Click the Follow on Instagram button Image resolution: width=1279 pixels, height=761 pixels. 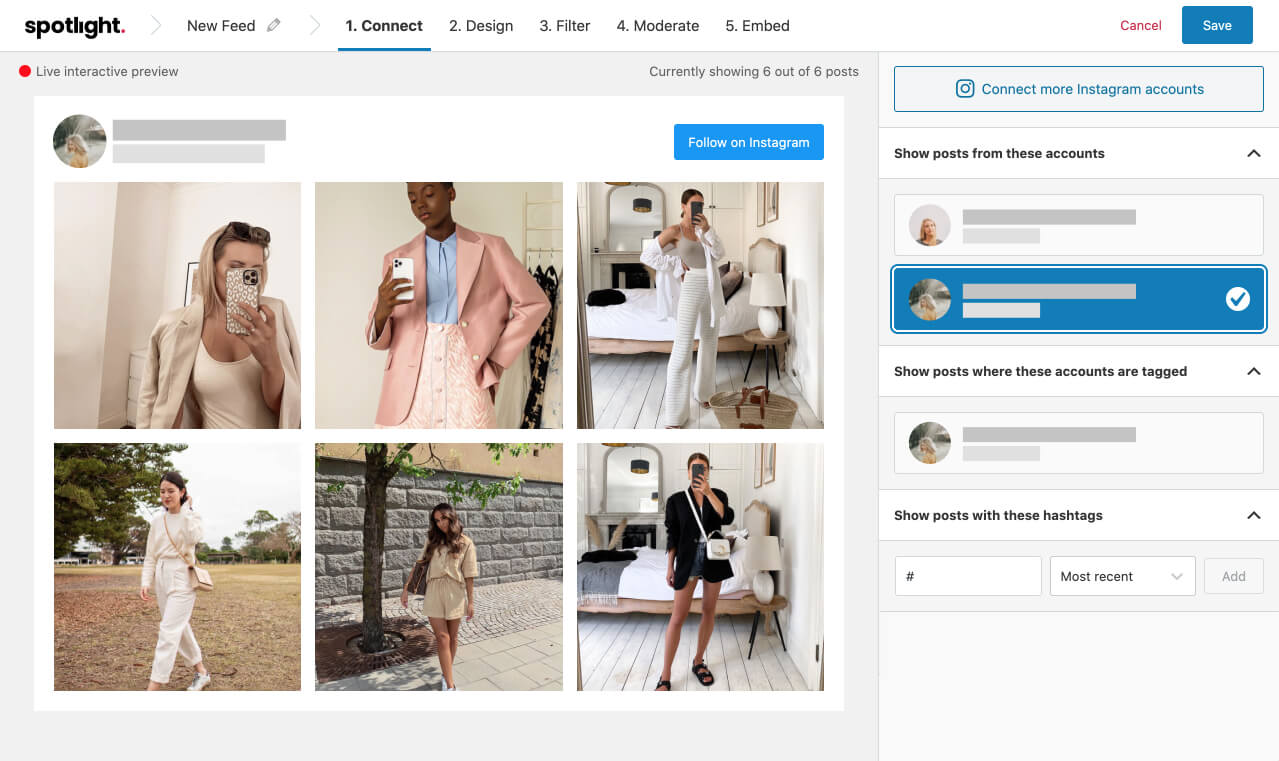(x=748, y=142)
